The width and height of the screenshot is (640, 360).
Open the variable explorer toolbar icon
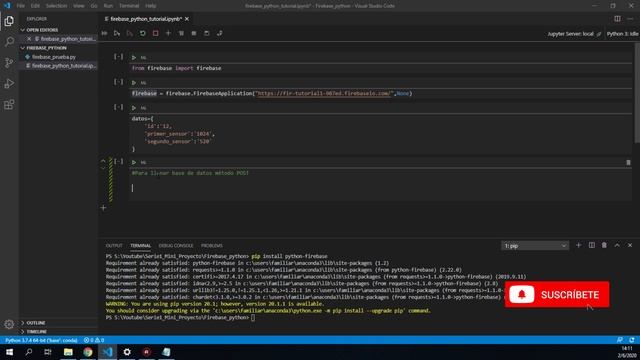[x=194, y=33]
